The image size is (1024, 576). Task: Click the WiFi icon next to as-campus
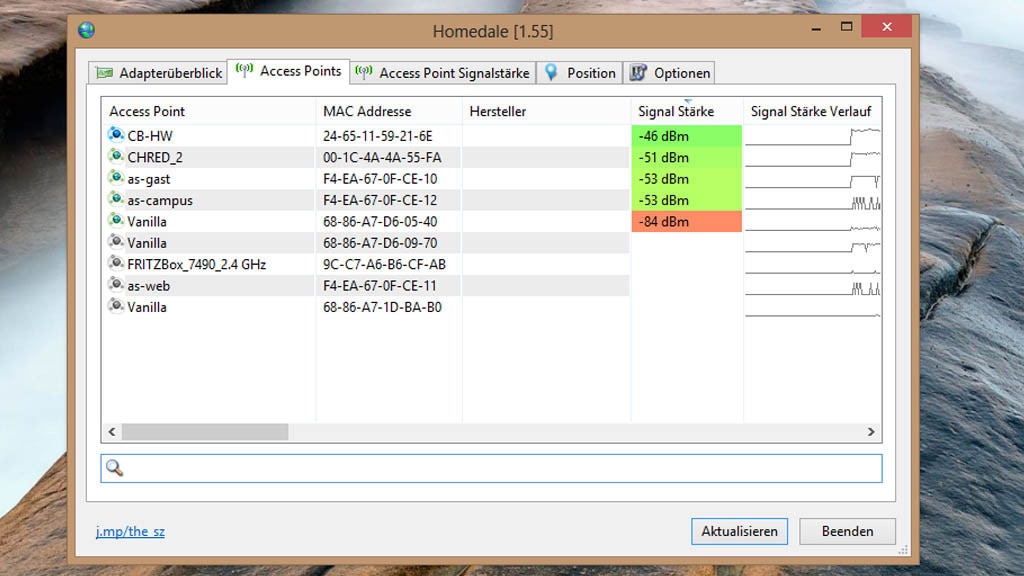click(x=115, y=200)
